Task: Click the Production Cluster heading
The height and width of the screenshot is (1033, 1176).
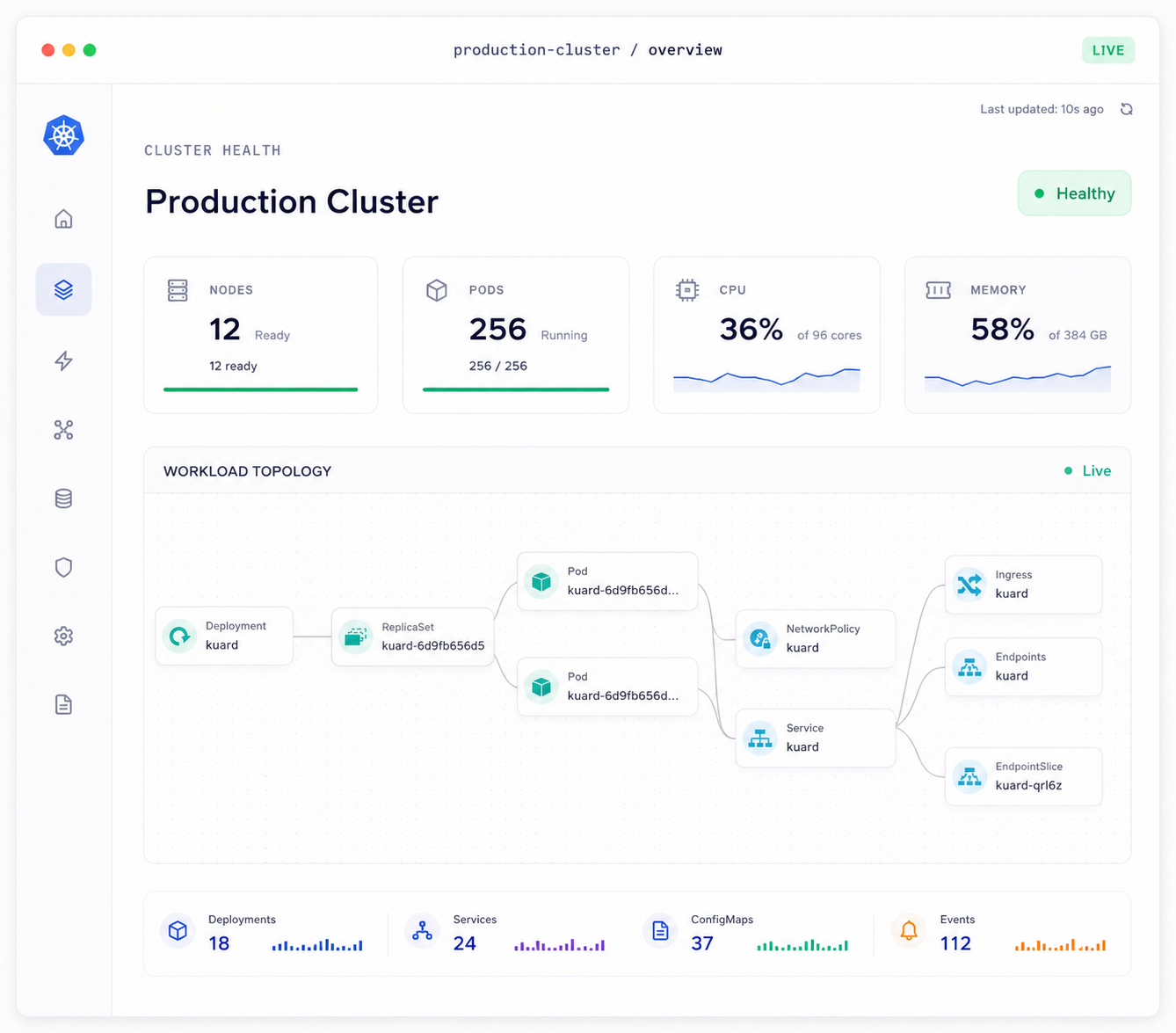Action: 292,201
